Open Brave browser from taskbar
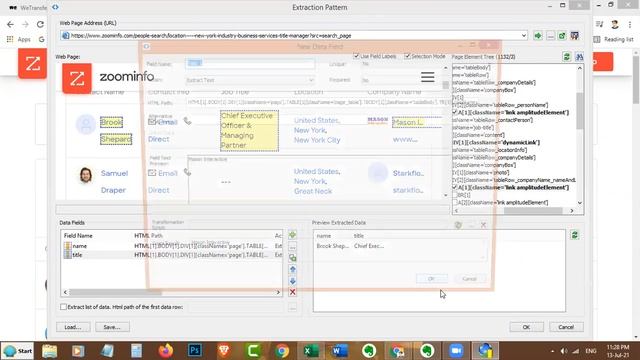The image size is (640, 360). click(x=224, y=351)
